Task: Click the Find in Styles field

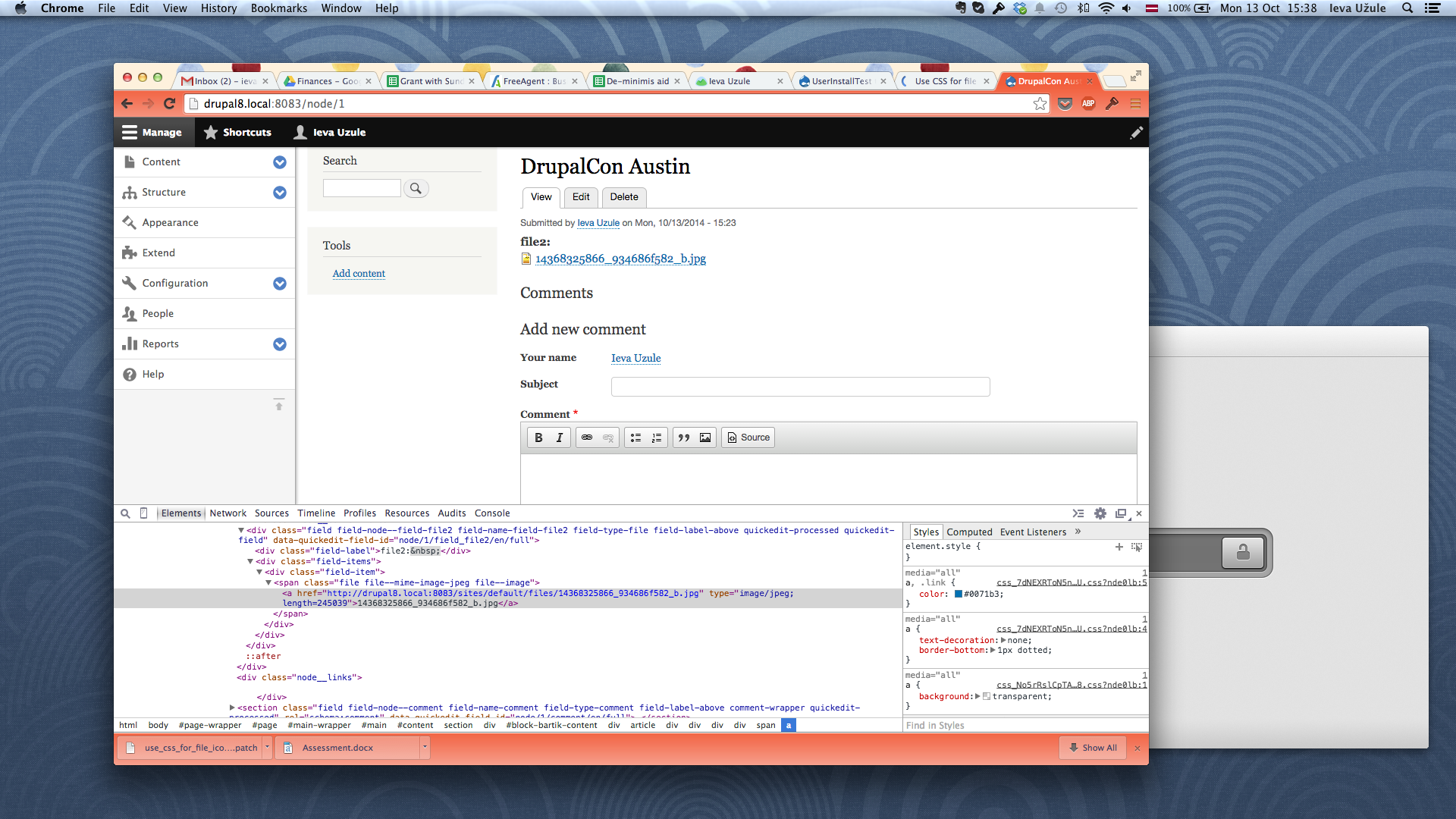Action: (1025, 726)
